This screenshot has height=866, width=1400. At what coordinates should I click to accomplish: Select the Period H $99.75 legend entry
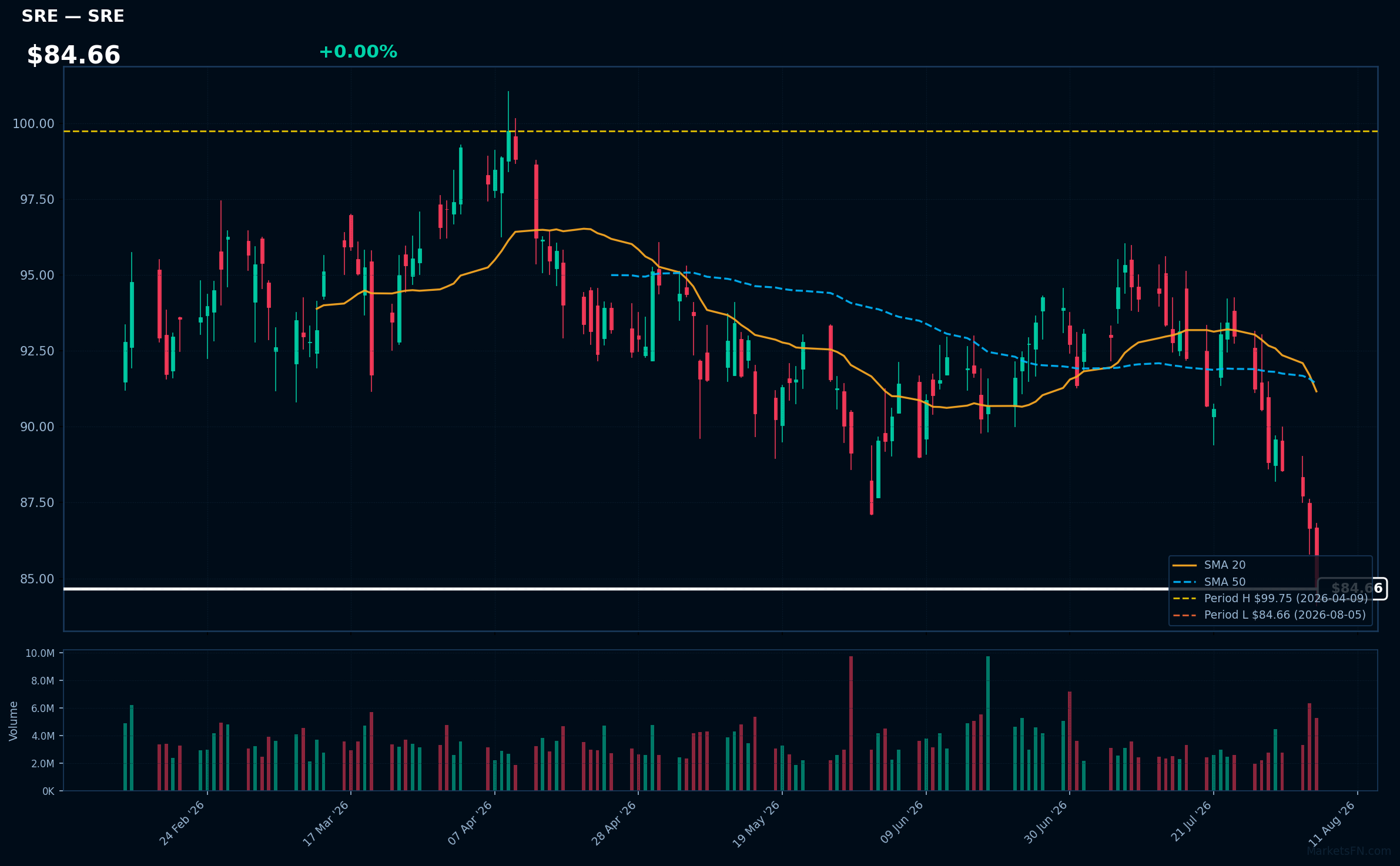click(1270, 599)
